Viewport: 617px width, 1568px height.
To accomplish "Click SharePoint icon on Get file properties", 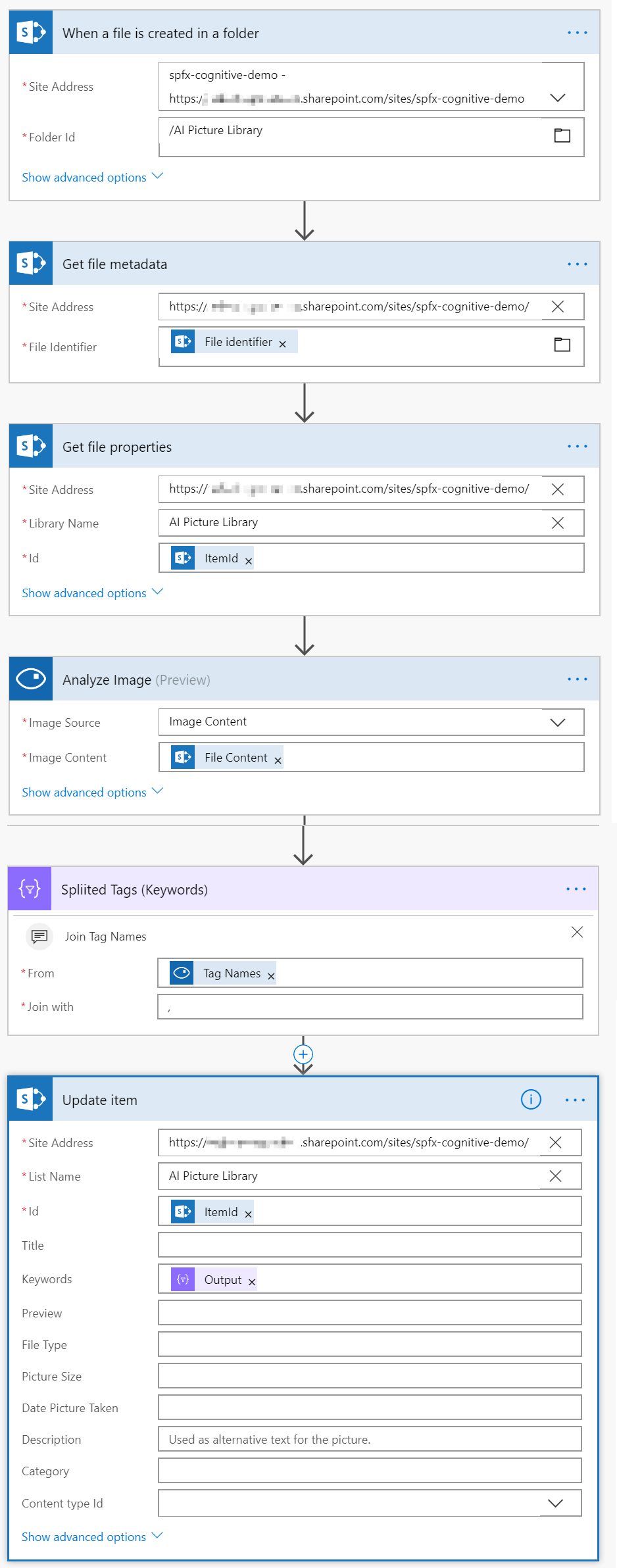I will click(x=31, y=446).
